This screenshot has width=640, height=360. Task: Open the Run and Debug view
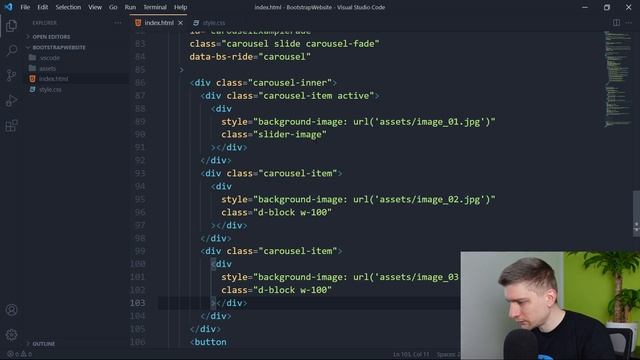tap(11, 100)
